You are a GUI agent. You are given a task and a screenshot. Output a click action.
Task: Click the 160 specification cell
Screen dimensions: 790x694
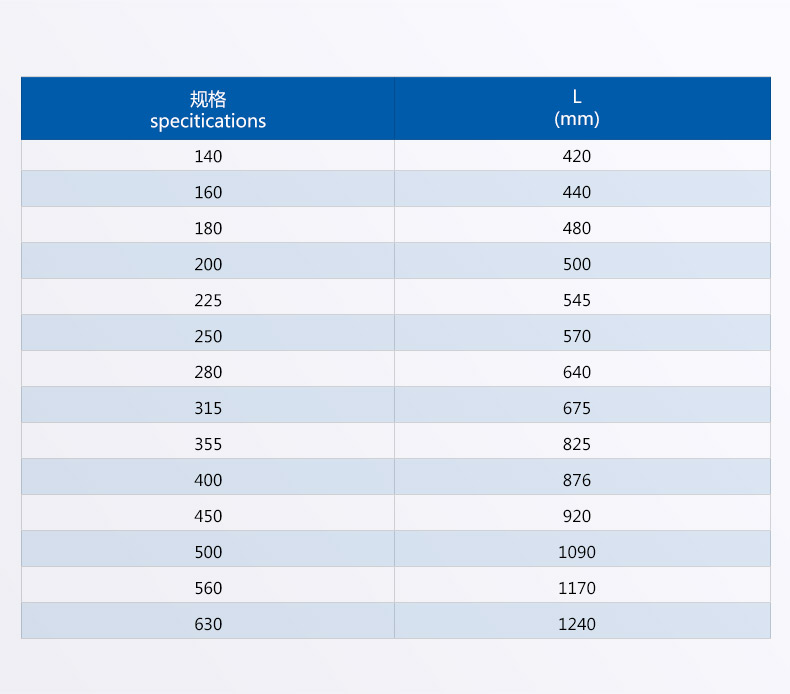click(x=208, y=192)
